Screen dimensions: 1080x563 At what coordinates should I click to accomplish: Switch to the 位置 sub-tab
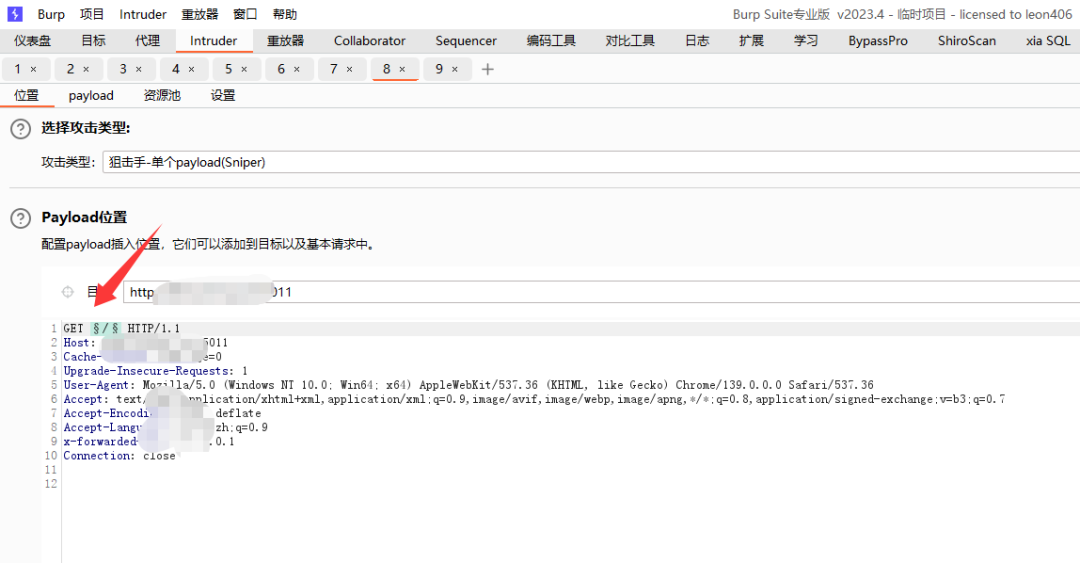27,96
